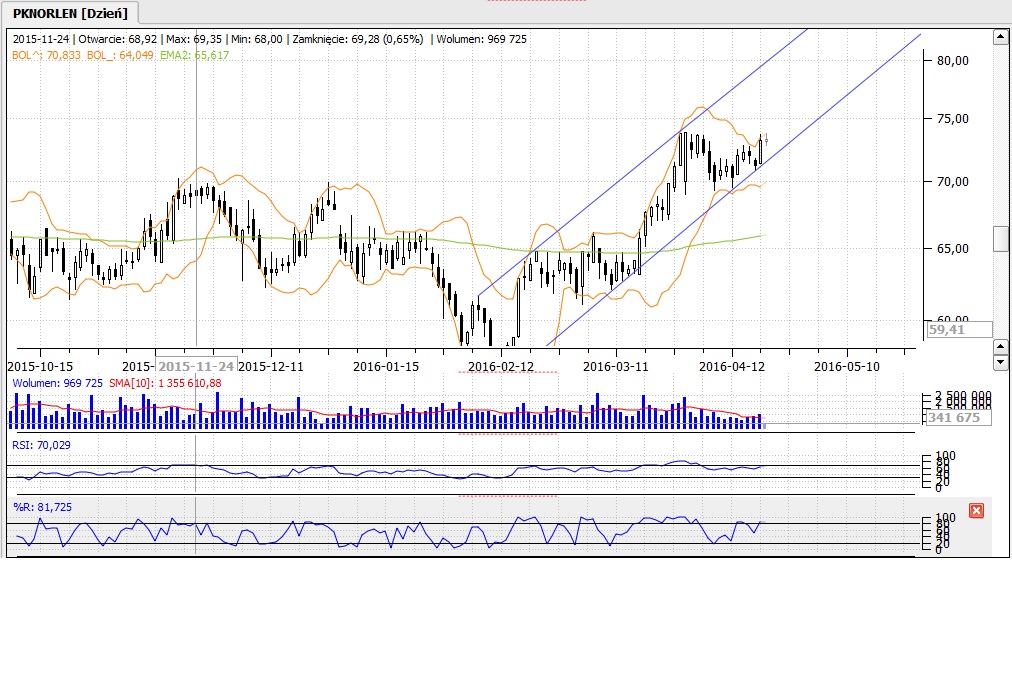Screen dimensions: 1012x692
Task: Click the lower scroll-up arrow above the down arrow
Action: click(999, 345)
